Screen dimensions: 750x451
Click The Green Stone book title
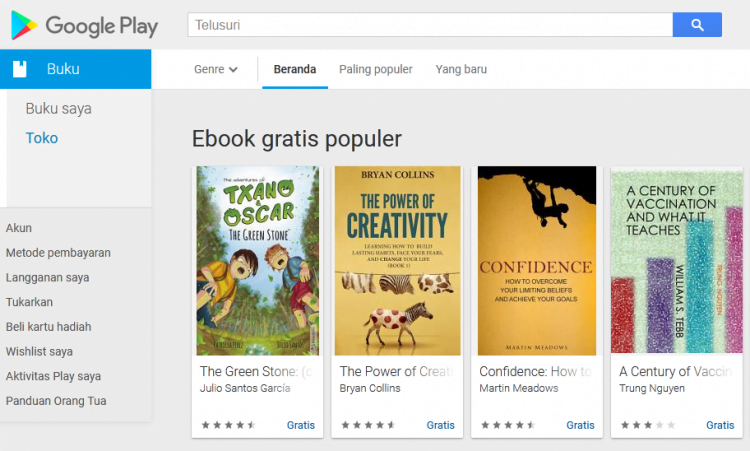pos(256,372)
